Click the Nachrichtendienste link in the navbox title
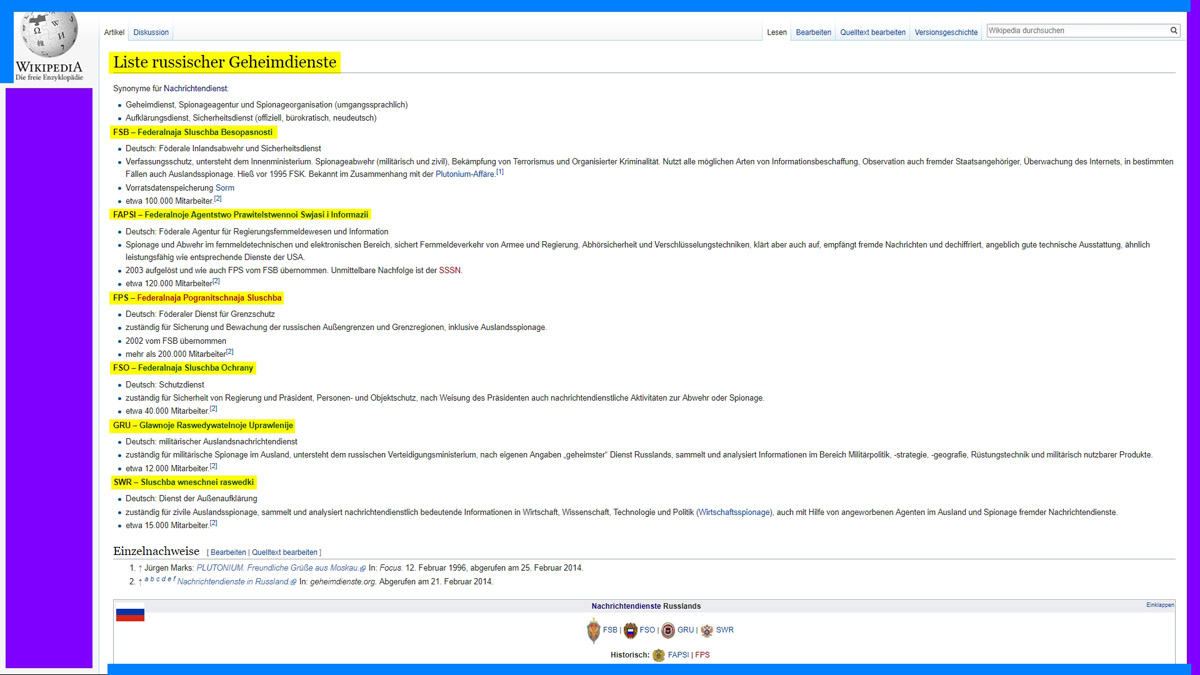The height and width of the screenshot is (675, 1200). pyautogui.click(x=625, y=606)
